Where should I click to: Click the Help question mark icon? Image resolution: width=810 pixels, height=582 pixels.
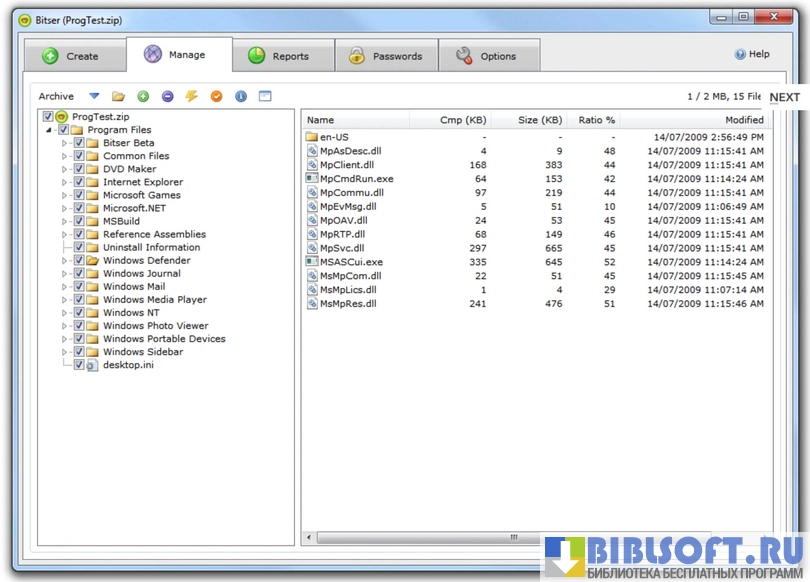pyautogui.click(x=740, y=55)
